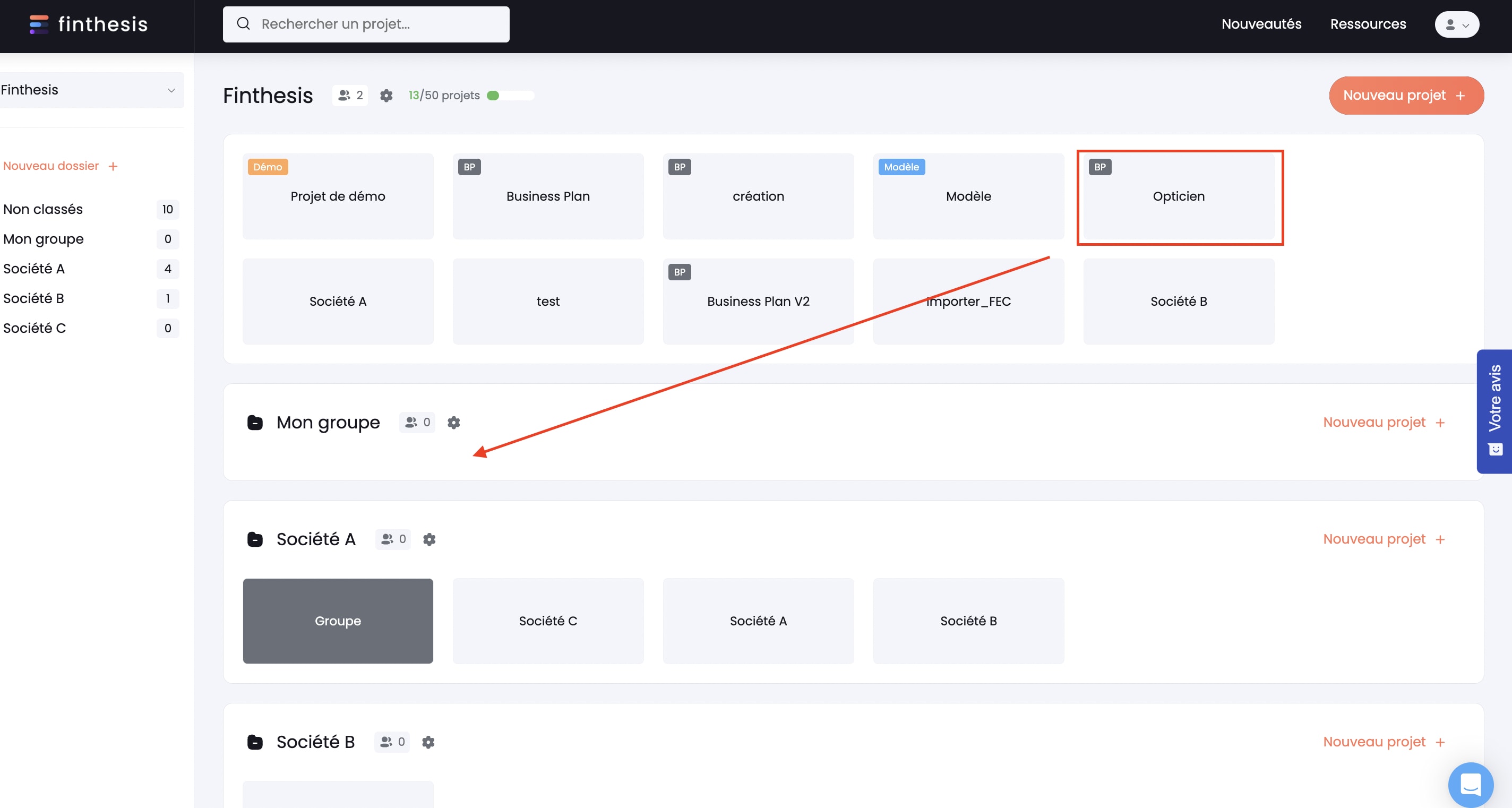
Task: Click Société A folder members badge
Action: pos(393,539)
